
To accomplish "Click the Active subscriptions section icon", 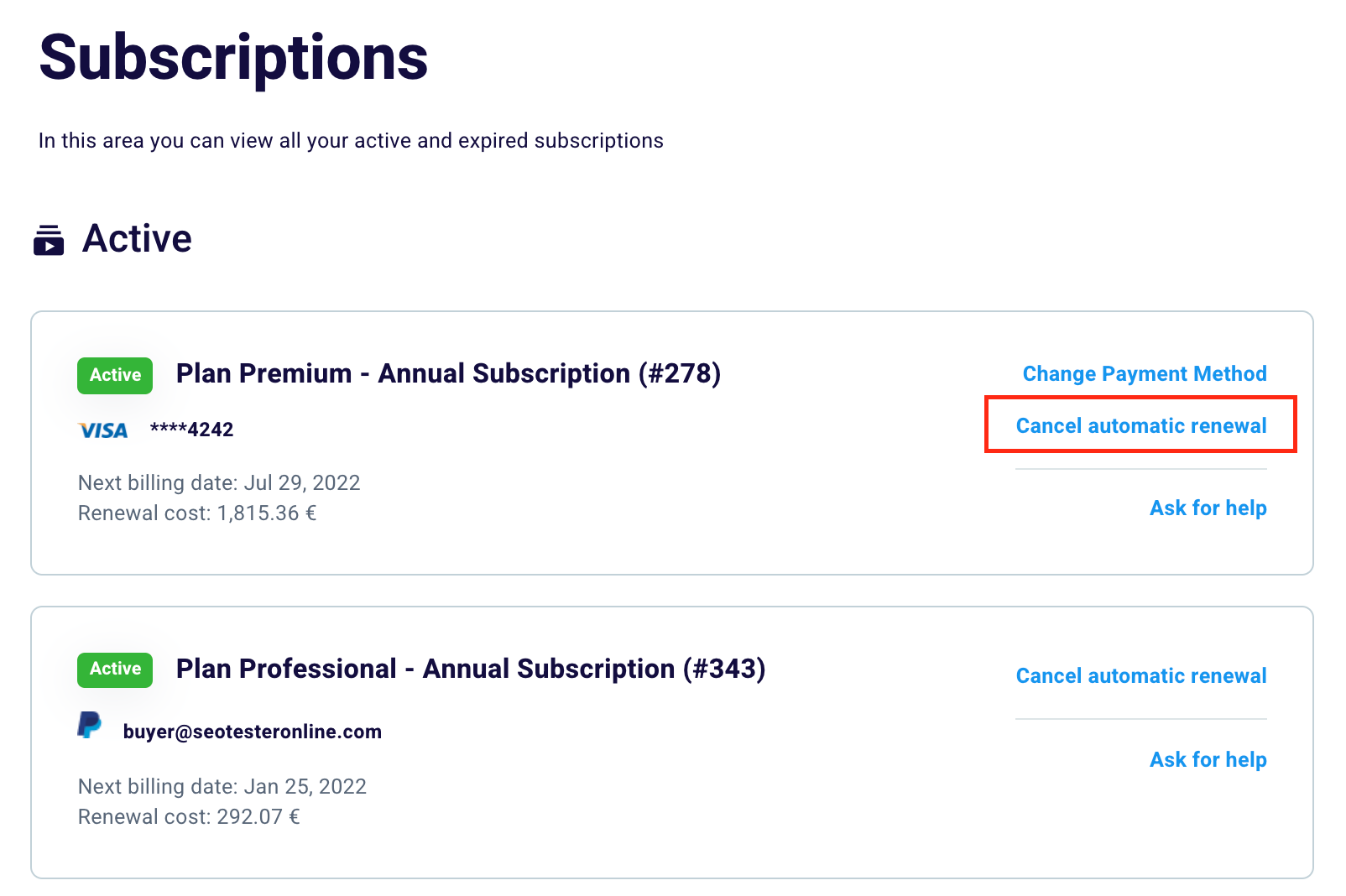I will [49, 239].
